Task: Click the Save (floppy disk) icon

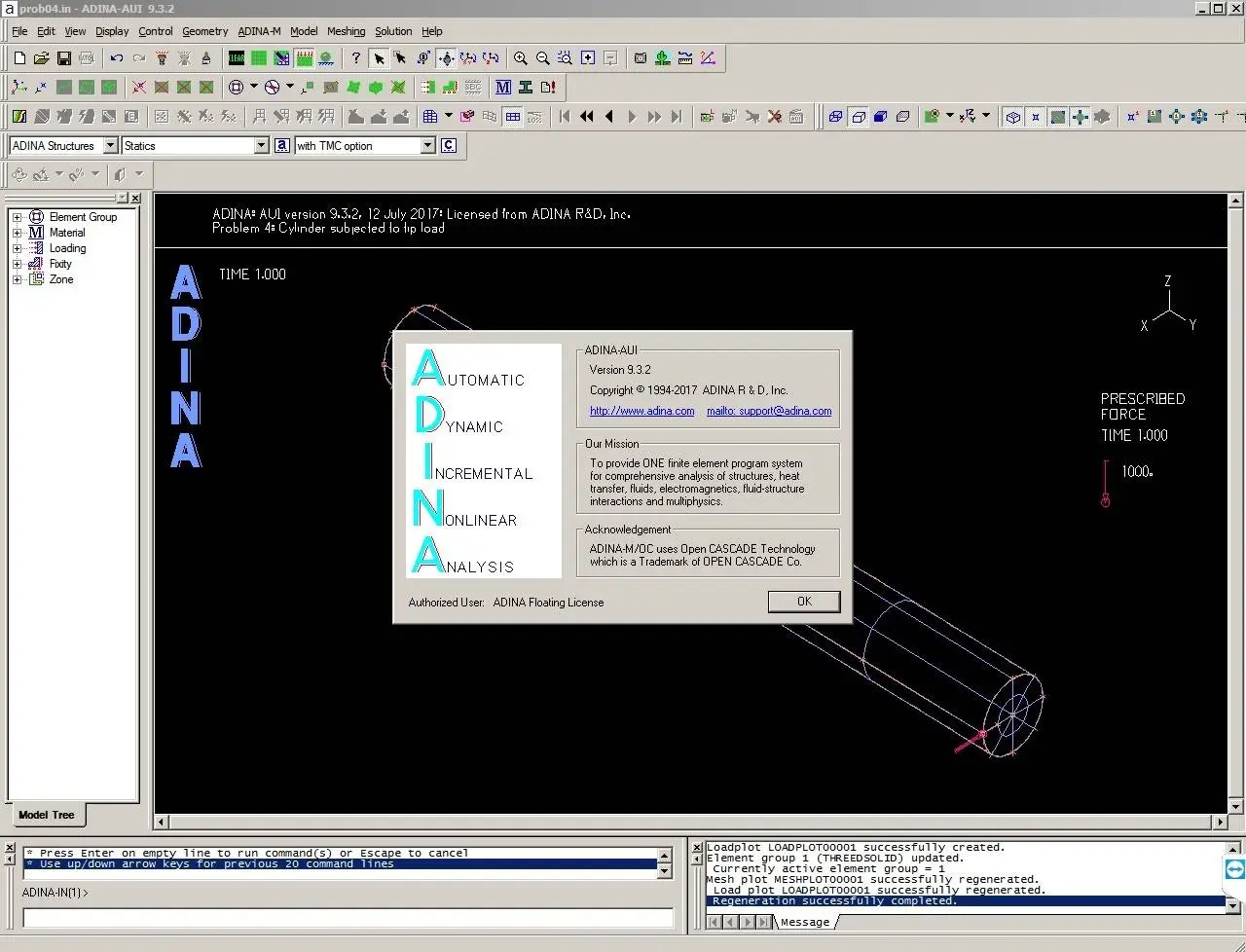Action: point(64,58)
